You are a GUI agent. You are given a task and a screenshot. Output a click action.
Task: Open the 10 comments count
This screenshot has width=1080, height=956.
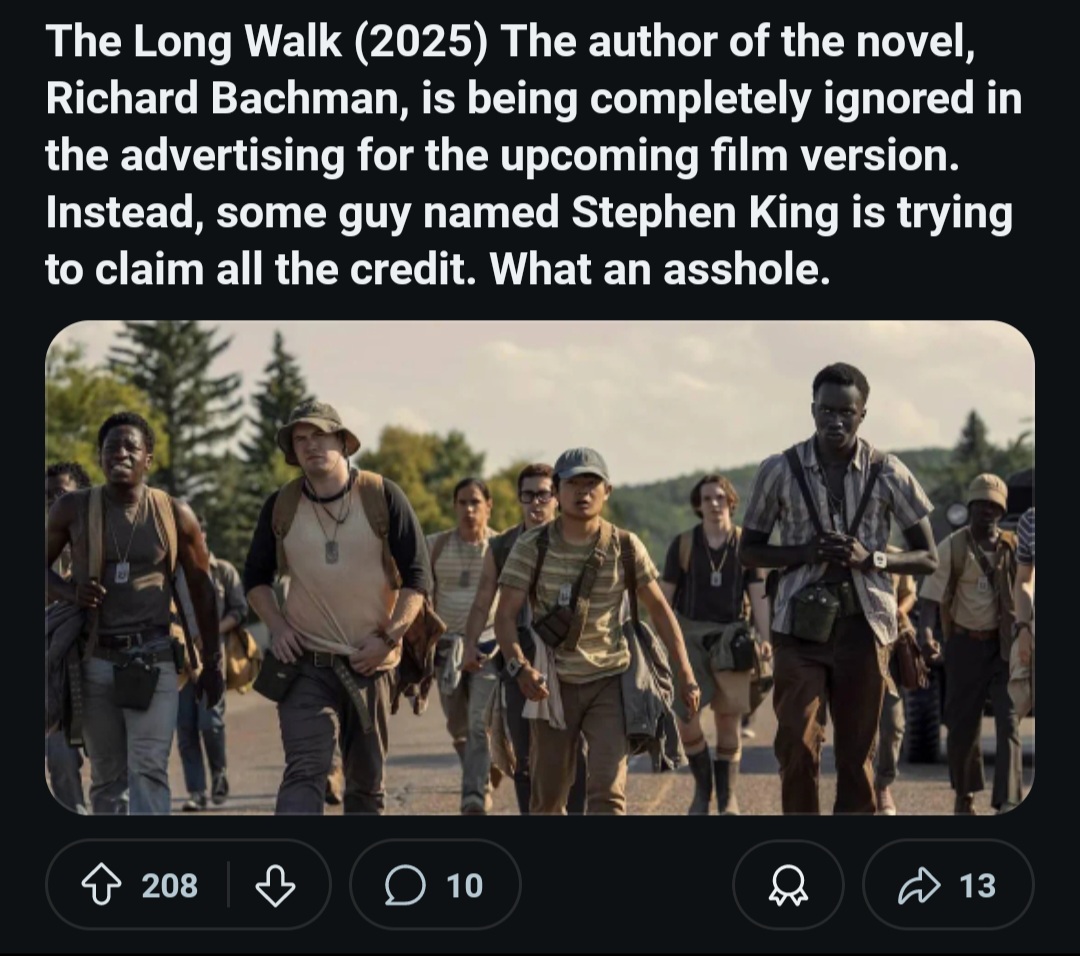464,885
